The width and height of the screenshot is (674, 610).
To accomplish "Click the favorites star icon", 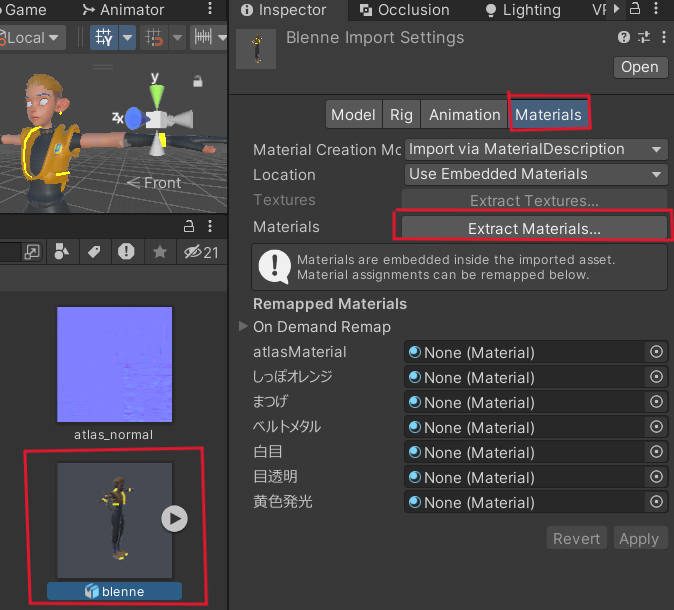I will tap(159, 252).
